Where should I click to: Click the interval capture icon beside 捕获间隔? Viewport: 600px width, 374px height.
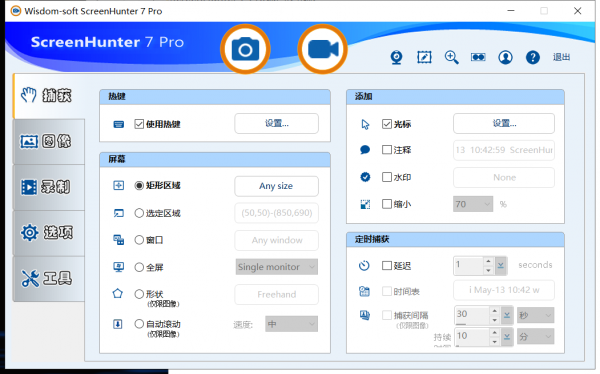point(365,315)
